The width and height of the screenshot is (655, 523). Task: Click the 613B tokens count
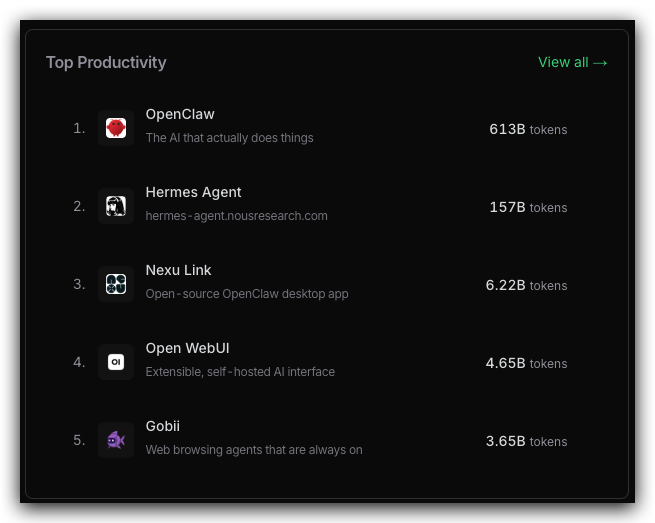527,129
